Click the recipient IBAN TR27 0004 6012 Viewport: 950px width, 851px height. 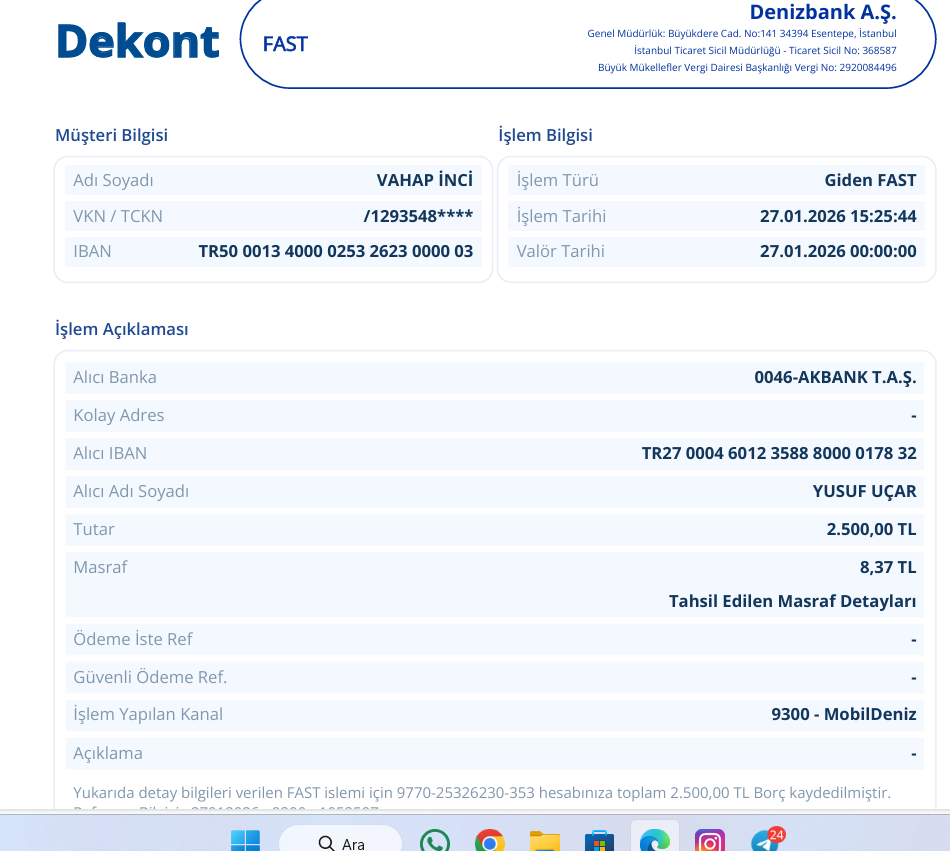(779, 453)
